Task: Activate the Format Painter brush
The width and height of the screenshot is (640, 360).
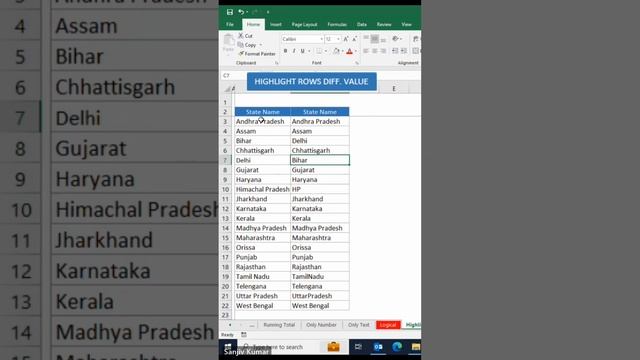Action: point(241,53)
